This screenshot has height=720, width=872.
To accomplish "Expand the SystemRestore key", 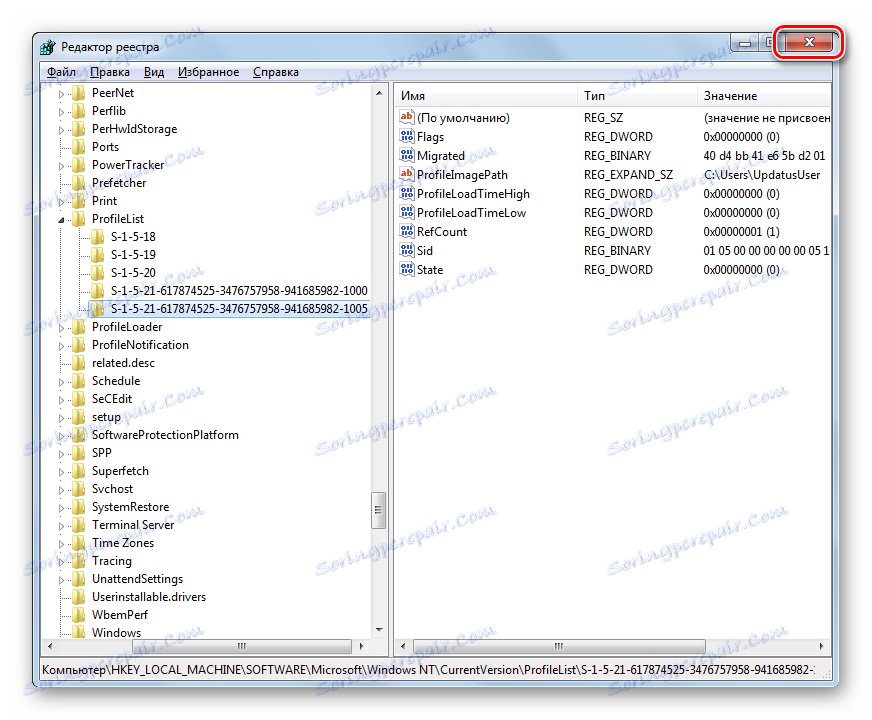I will [61, 508].
